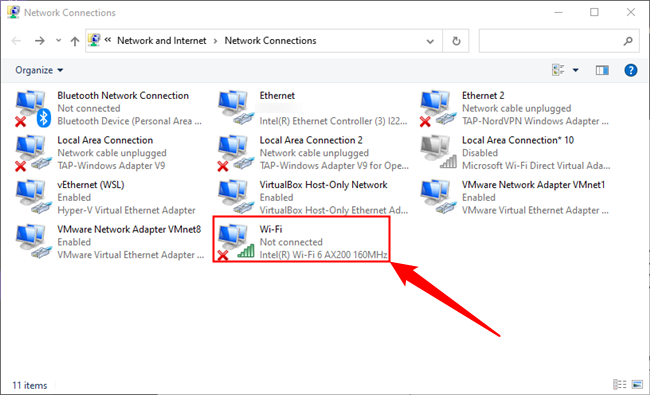Select the Local Area Connection 2 icon
The image size is (650, 395).
pos(235,153)
